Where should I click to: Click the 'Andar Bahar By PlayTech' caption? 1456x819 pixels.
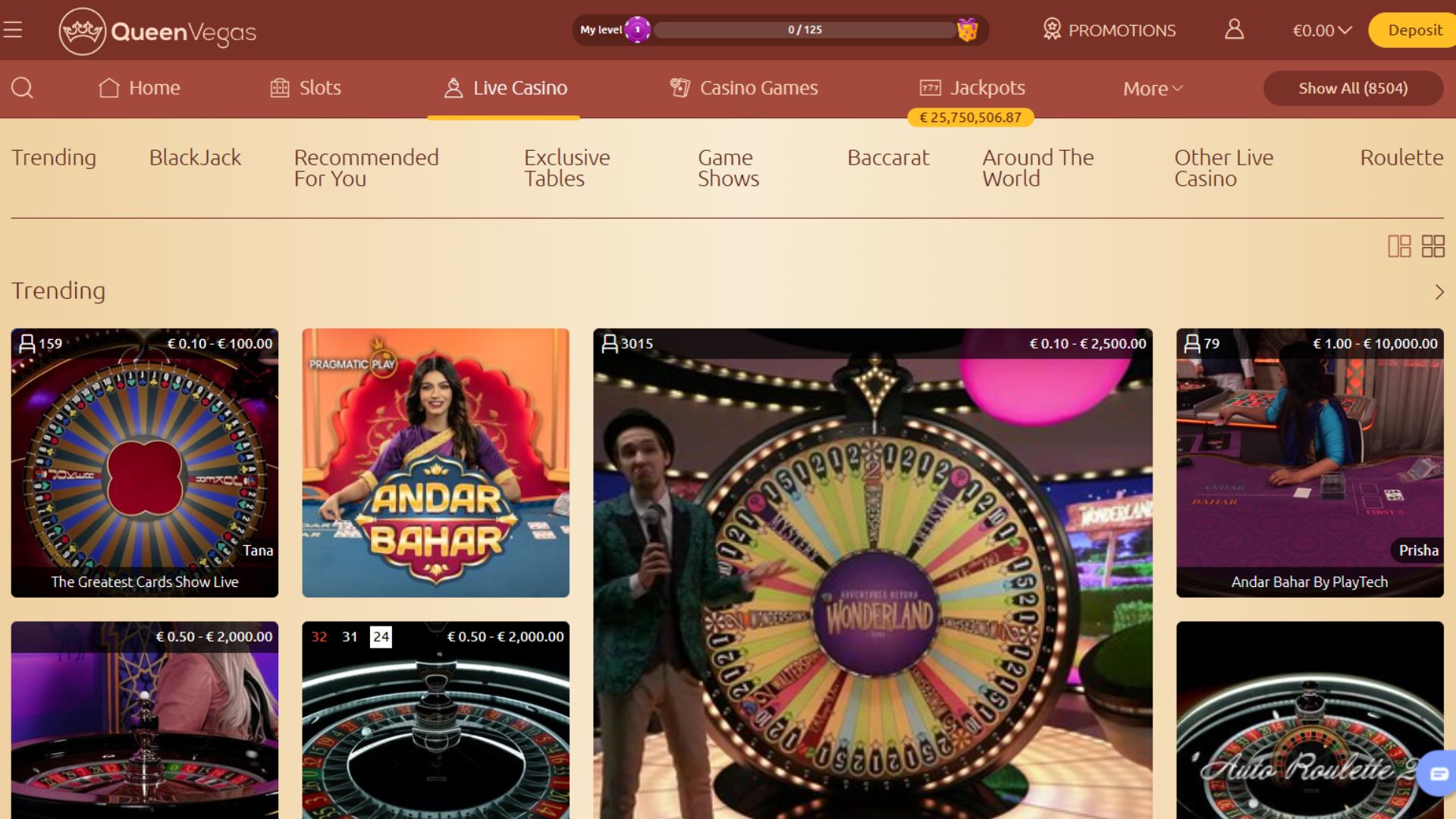tap(1310, 582)
